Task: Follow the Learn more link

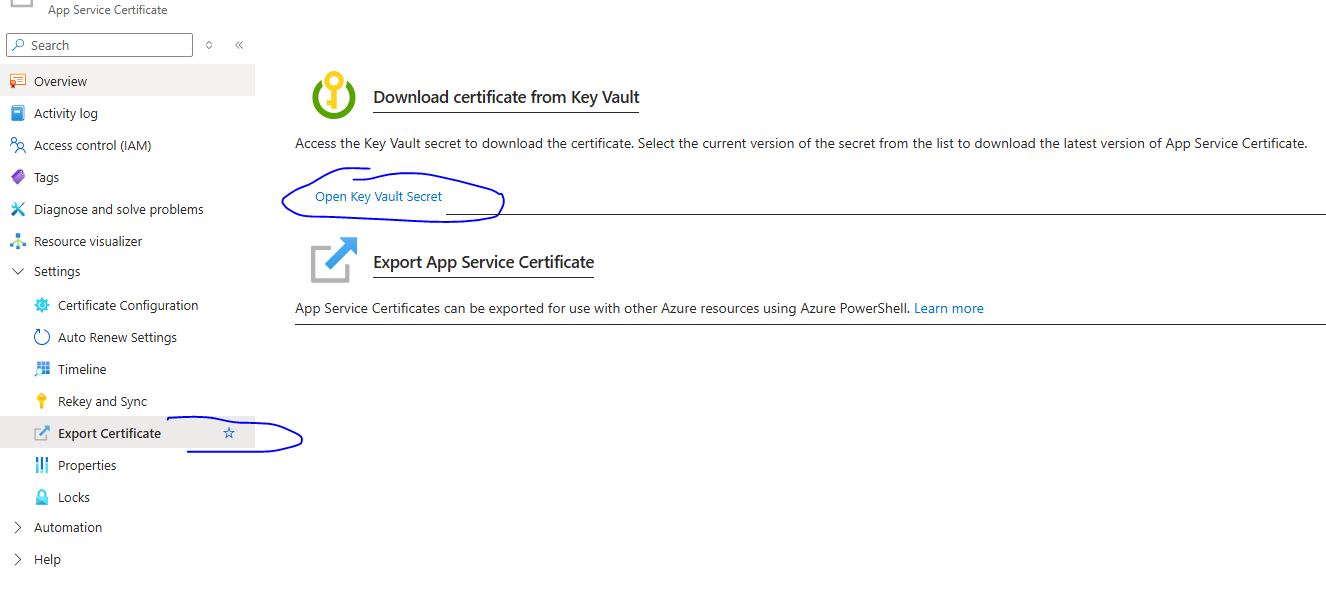Action: click(x=949, y=308)
